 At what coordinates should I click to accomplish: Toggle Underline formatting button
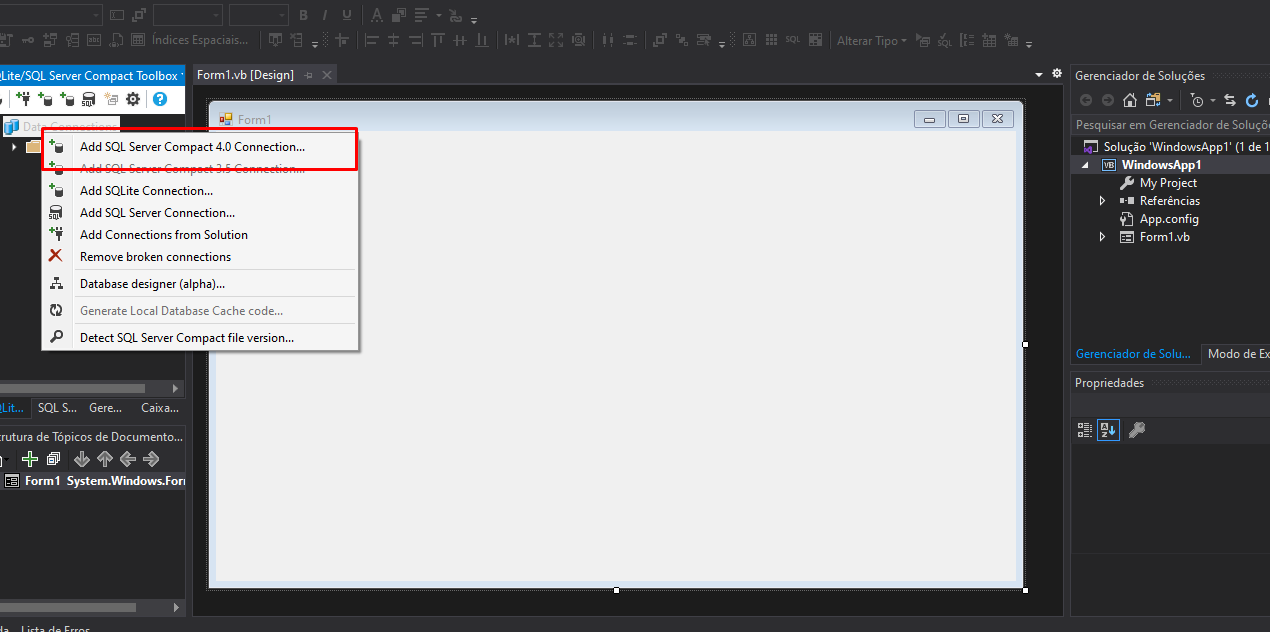pos(347,15)
